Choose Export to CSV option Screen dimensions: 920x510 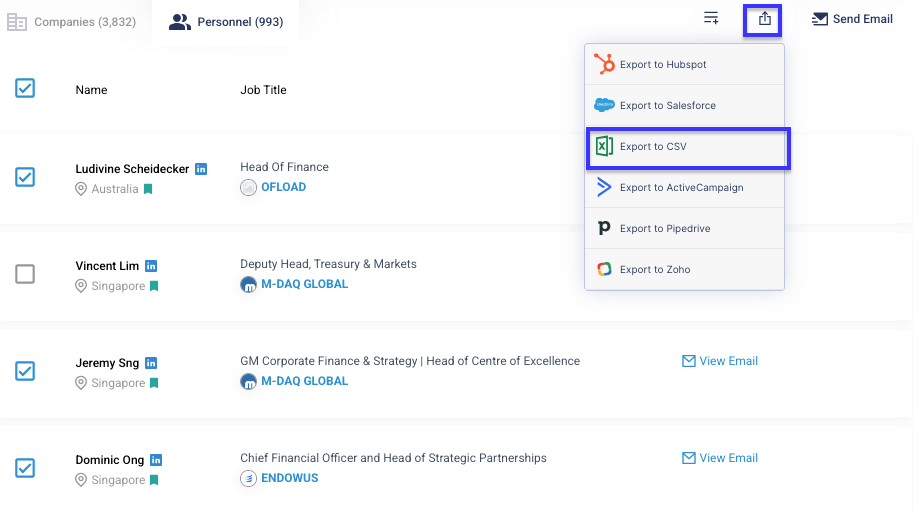(x=688, y=147)
